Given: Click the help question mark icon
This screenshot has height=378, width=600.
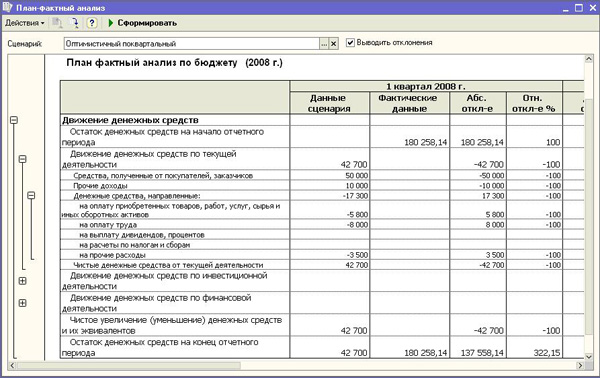Looking at the screenshot, I should [x=91, y=23].
